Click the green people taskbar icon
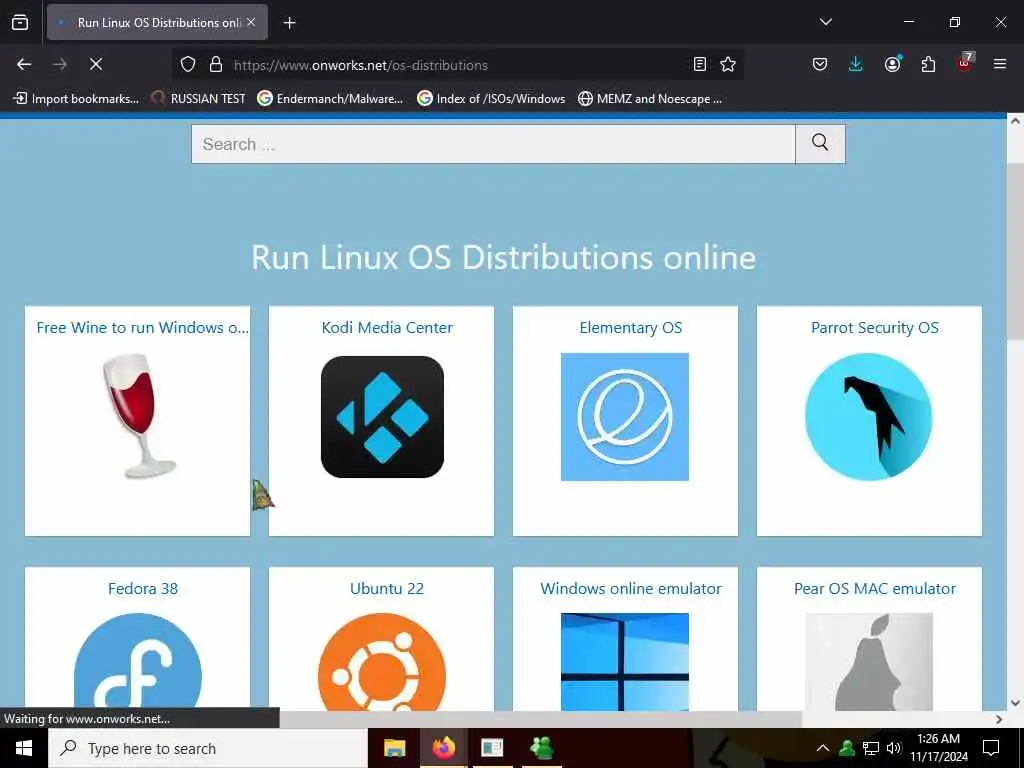Screen dimensions: 1024x768 [542, 748]
